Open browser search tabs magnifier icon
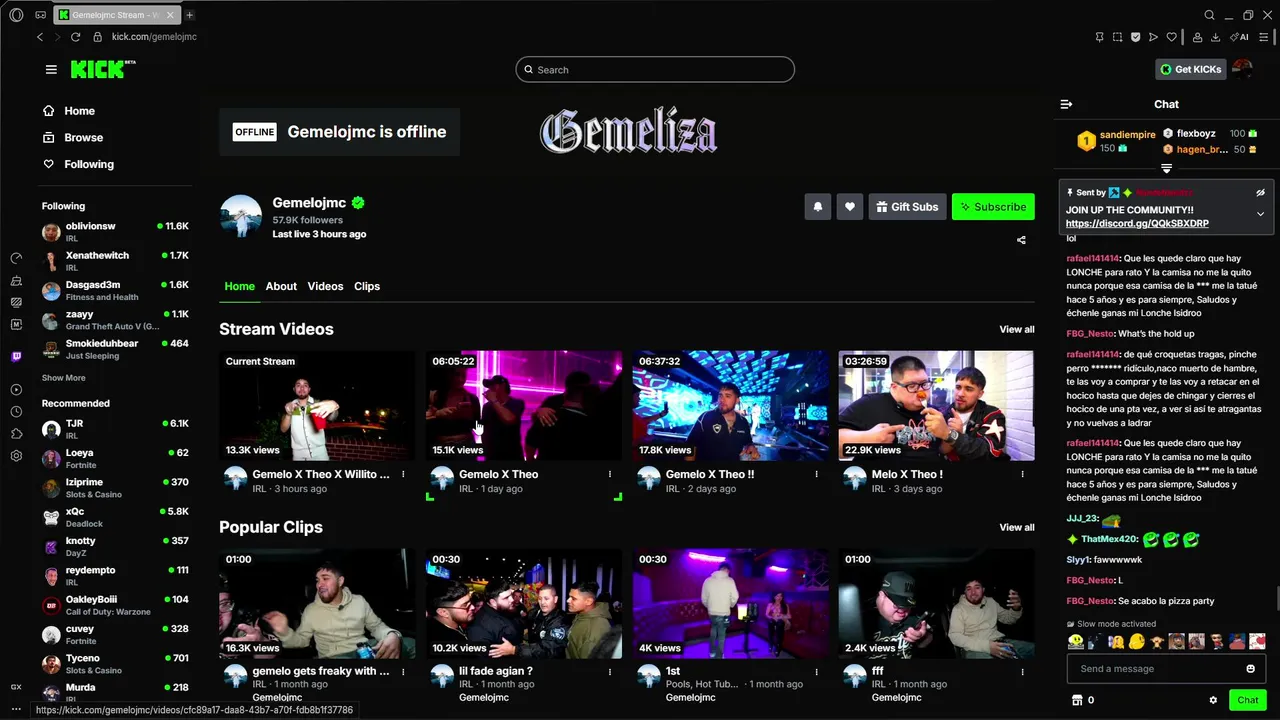 [1209, 15]
